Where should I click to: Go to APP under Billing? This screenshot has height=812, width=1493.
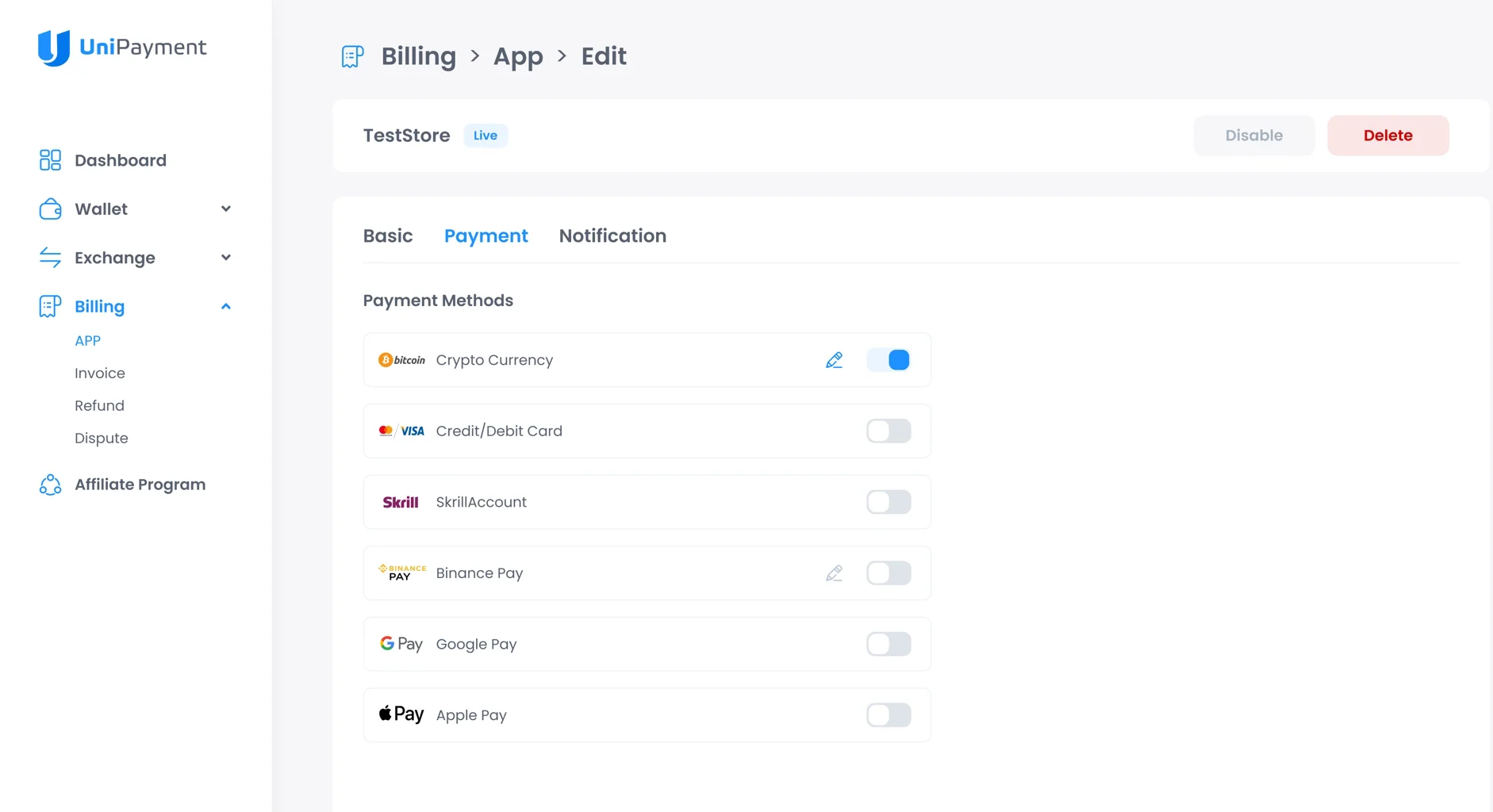tap(87, 341)
